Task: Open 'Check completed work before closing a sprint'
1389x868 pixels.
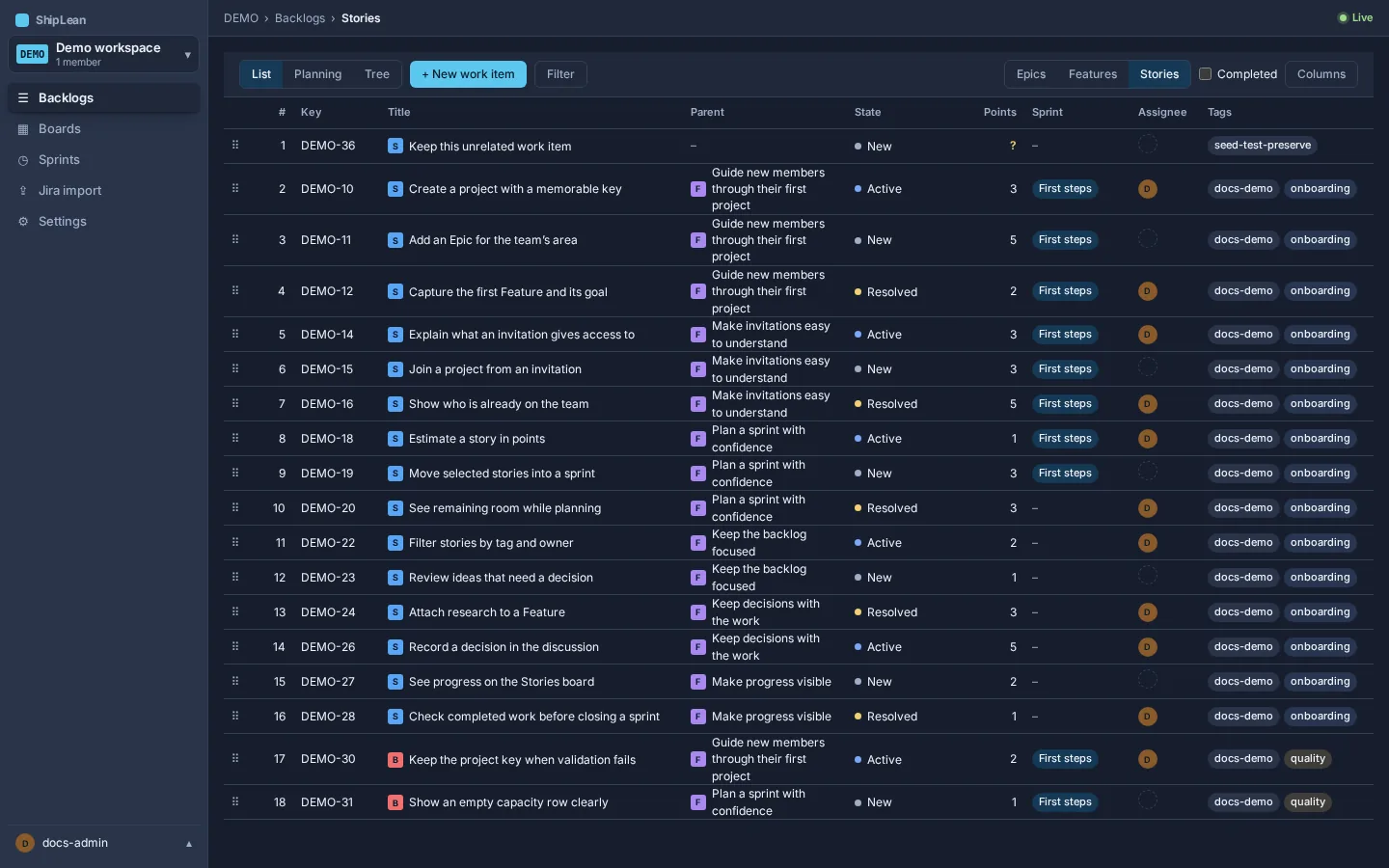Action: [x=534, y=717]
